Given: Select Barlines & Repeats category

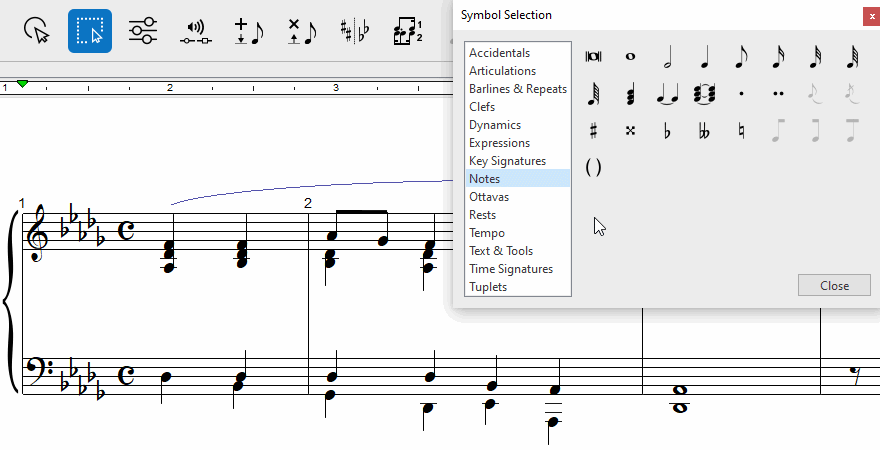Looking at the screenshot, I should pyautogui.click(x=518, y=89).
